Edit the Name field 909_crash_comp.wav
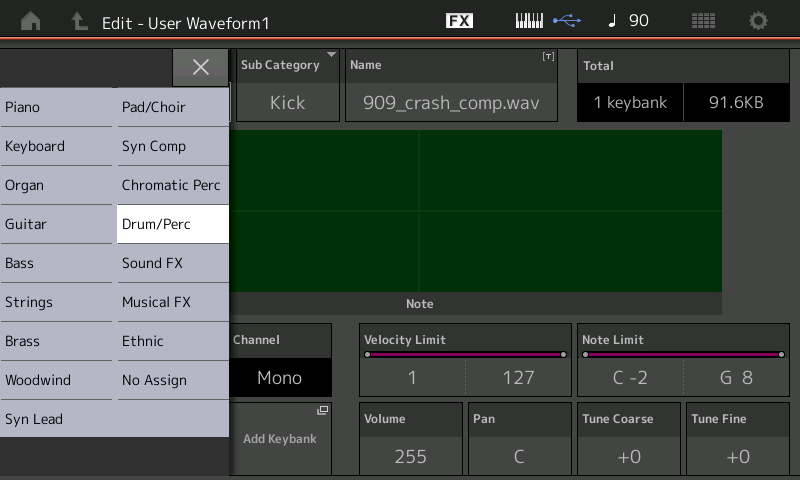Screen dimensions: 800x480 [451, 102]
